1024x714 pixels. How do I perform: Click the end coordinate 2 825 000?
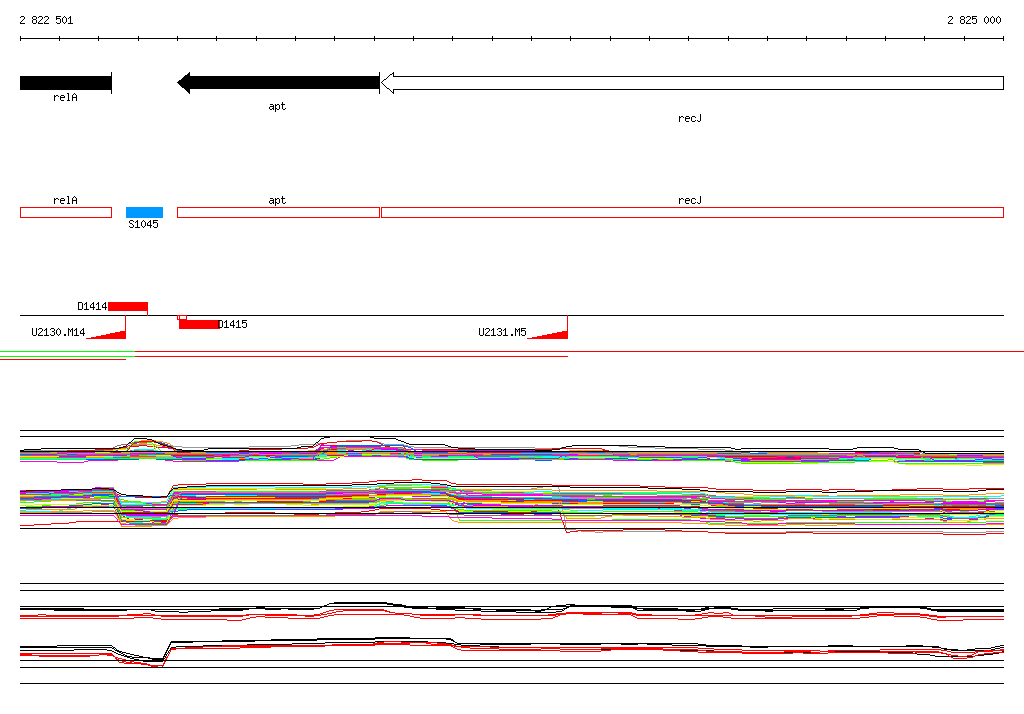974,20
